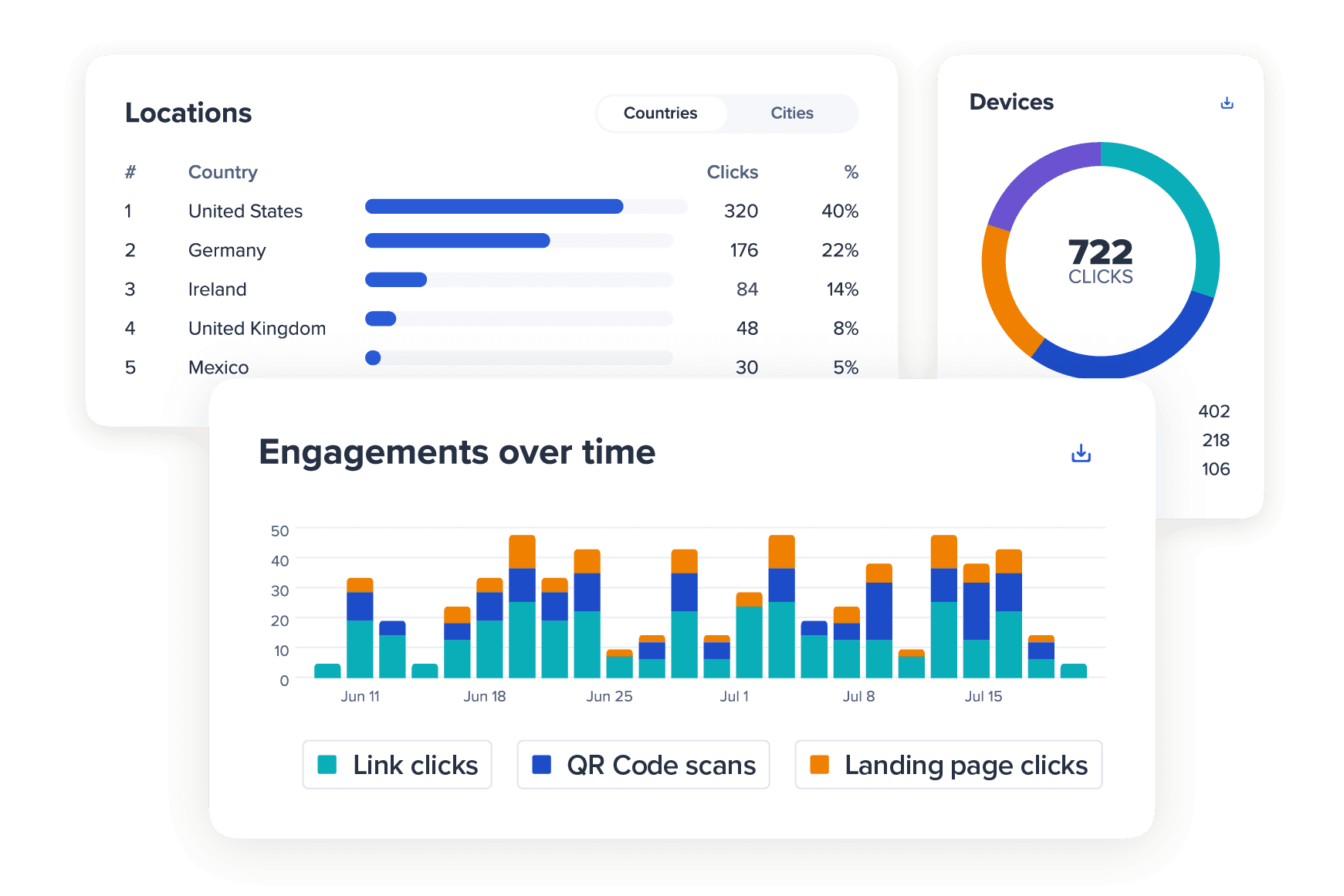Viewport: 1344px width, 896px height.
Task: Click the Locations panel heading
Action: point(188,113)
